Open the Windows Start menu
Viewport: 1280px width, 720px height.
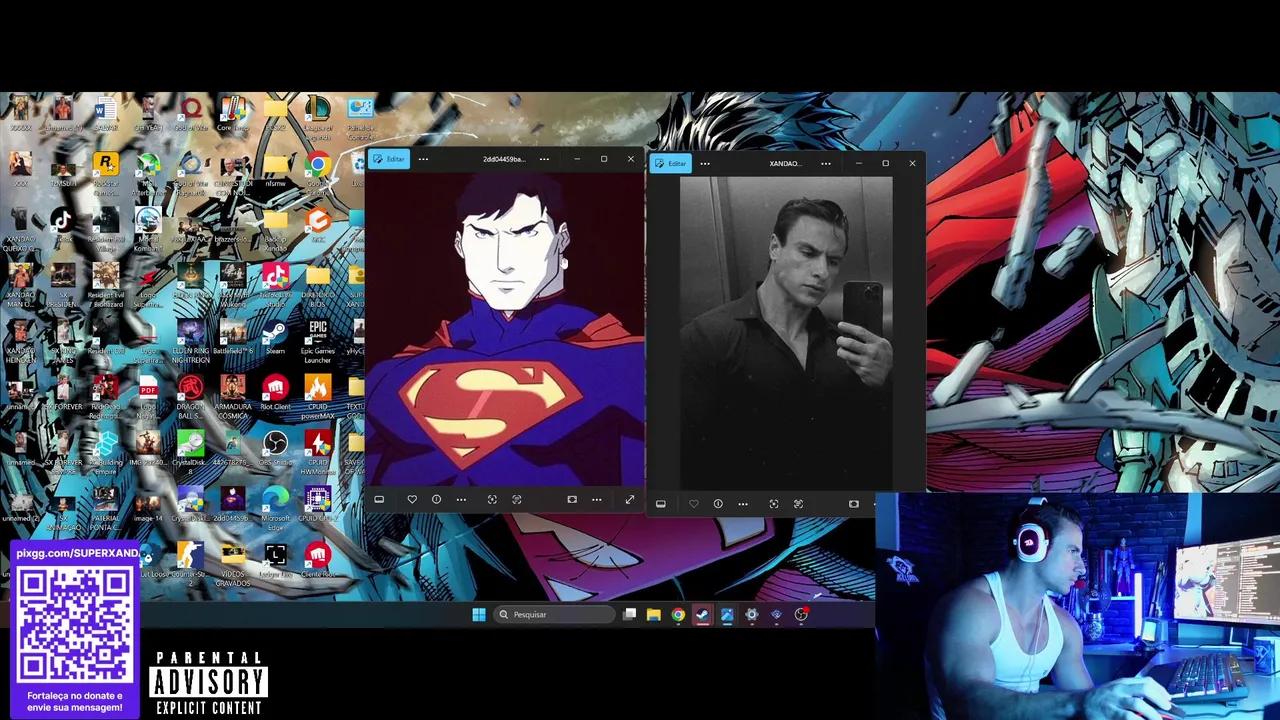479,614
